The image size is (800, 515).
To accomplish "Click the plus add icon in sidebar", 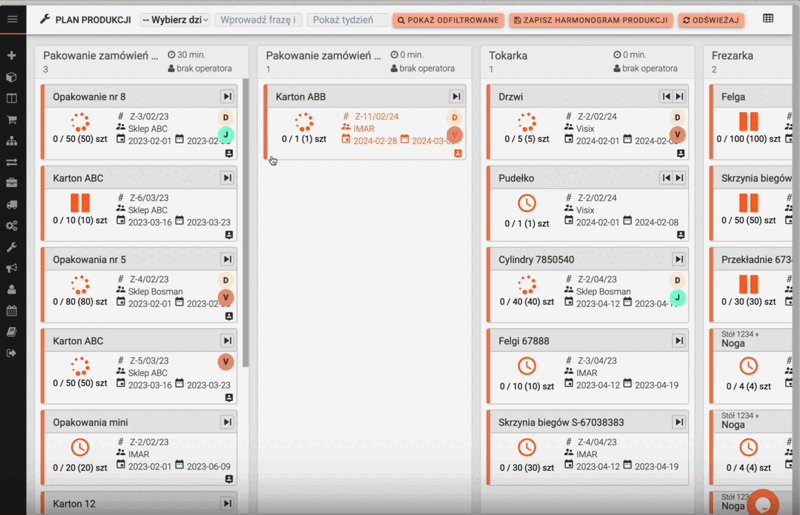I will click(12, 55).
